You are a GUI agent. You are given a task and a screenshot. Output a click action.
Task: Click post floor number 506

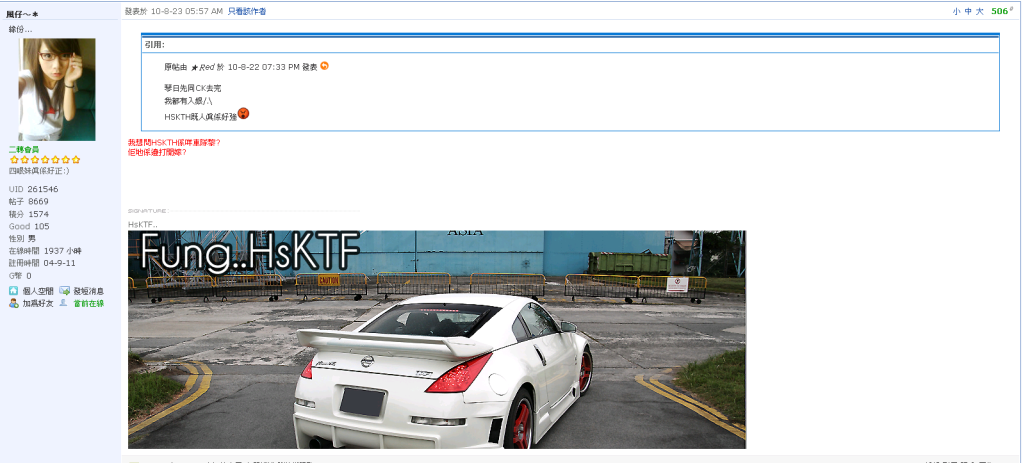pyautogui.click(x=1000, y=11)
